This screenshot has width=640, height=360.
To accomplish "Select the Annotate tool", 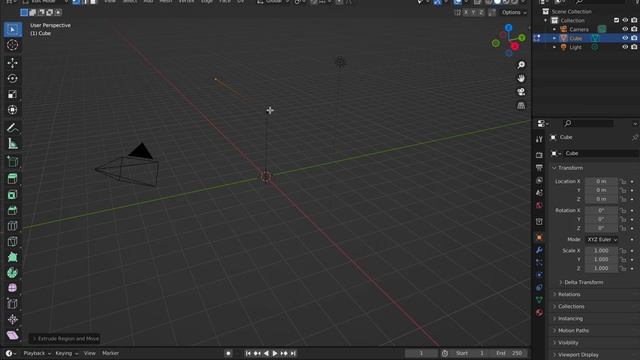I will [x=13, y=128].
